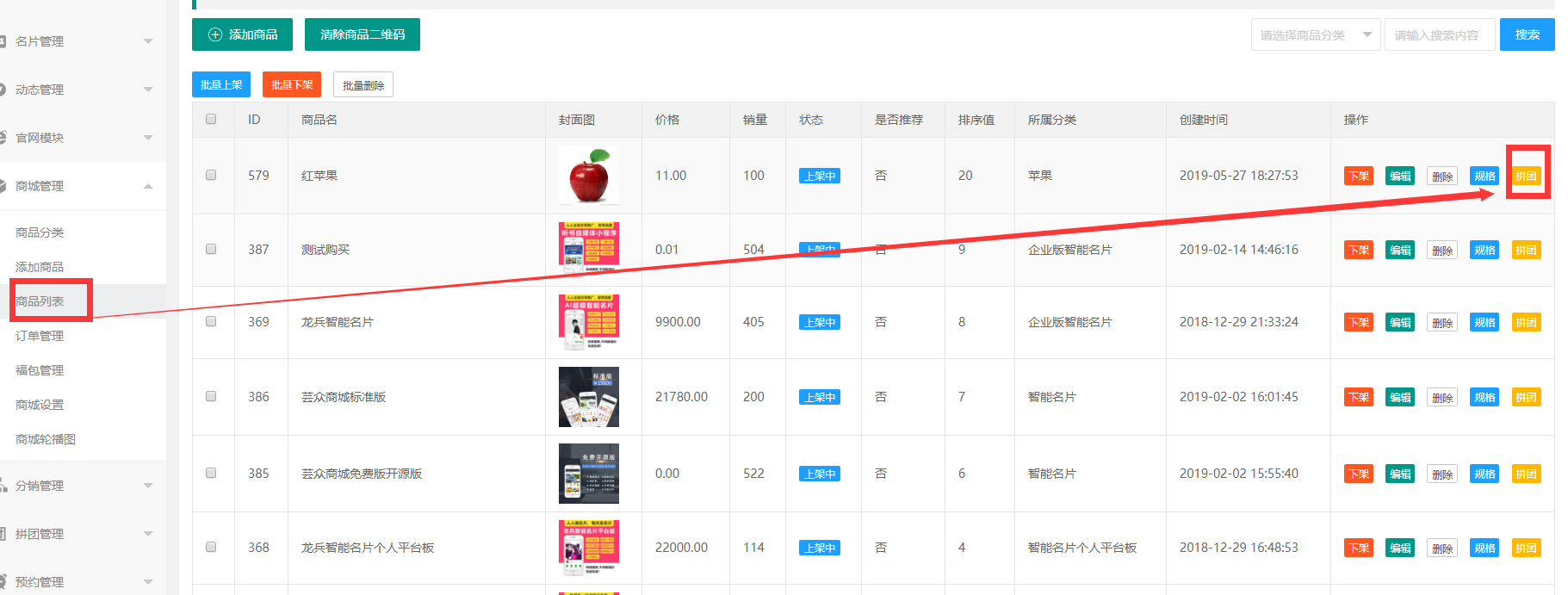Image resolution: width=1568 pixels, height=595 pixels.
Task: Open 订单管理 in the sidebar
Action: click(40, 336)
